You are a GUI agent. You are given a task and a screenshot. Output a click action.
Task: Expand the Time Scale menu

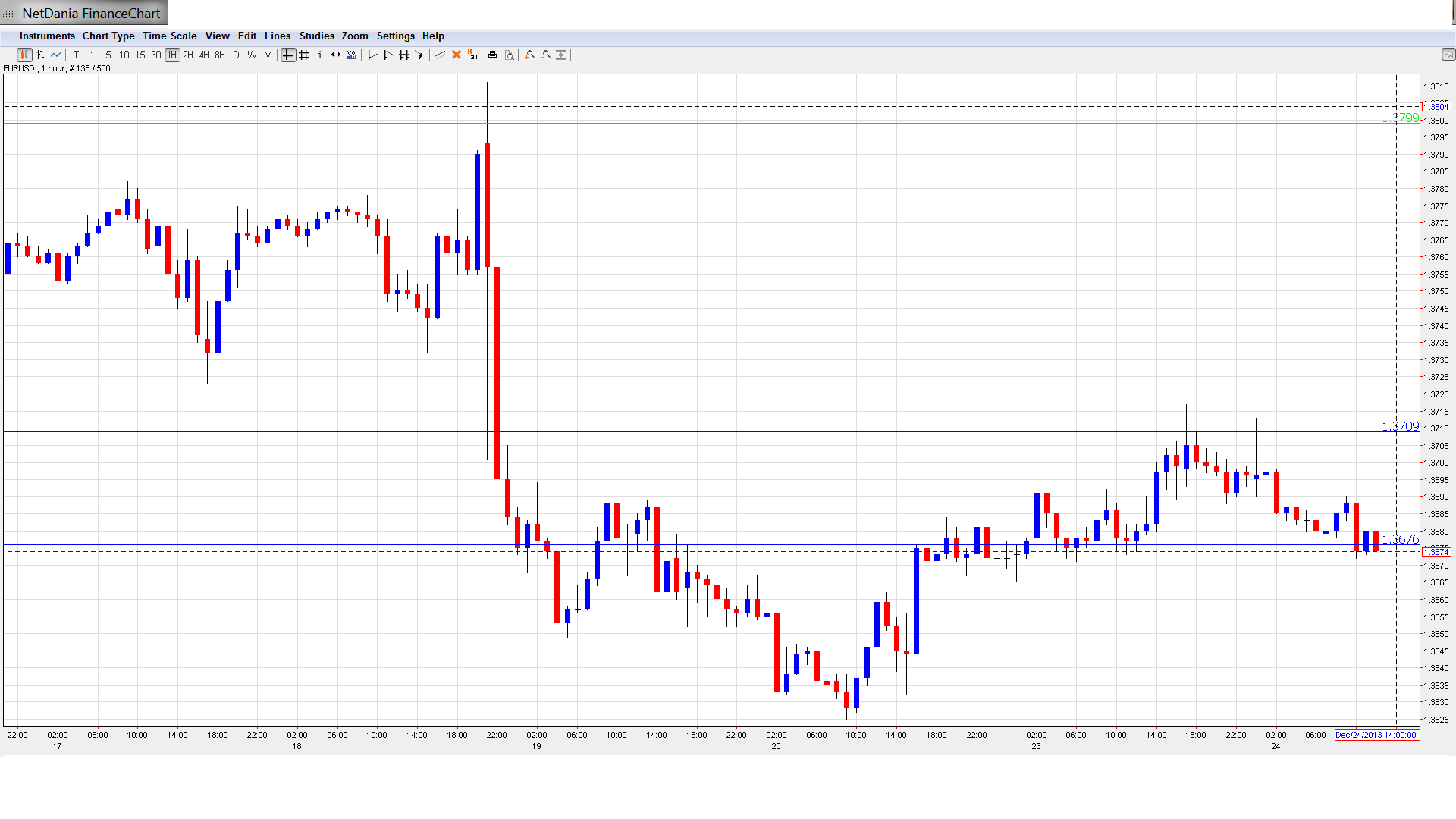(169, 36)
